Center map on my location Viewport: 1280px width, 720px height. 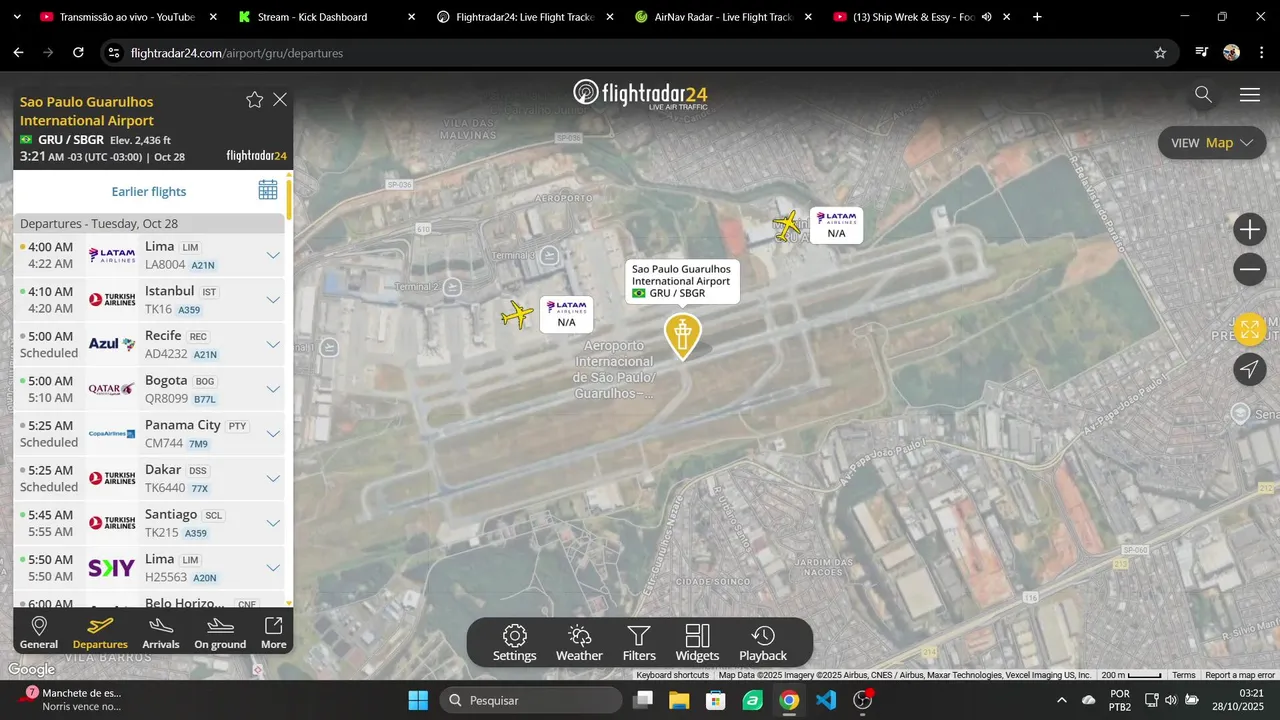(x=1250, y=370)
